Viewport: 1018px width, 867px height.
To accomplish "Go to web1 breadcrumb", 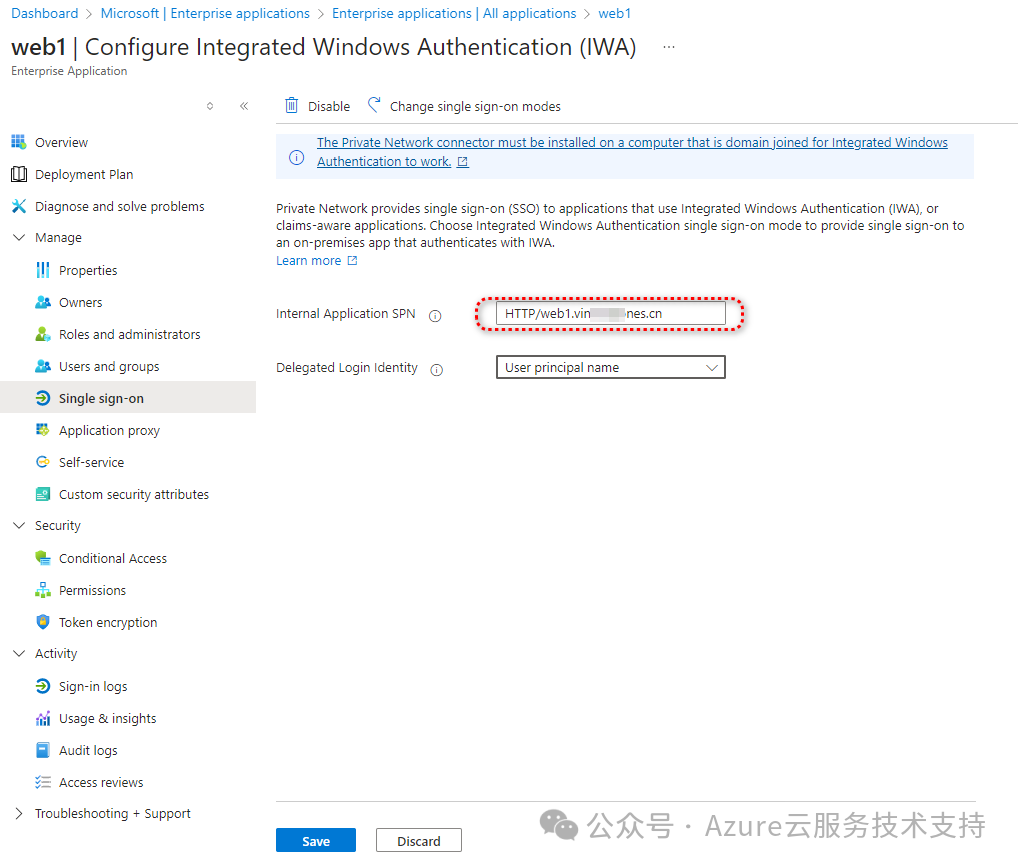I will pos(614,13).
